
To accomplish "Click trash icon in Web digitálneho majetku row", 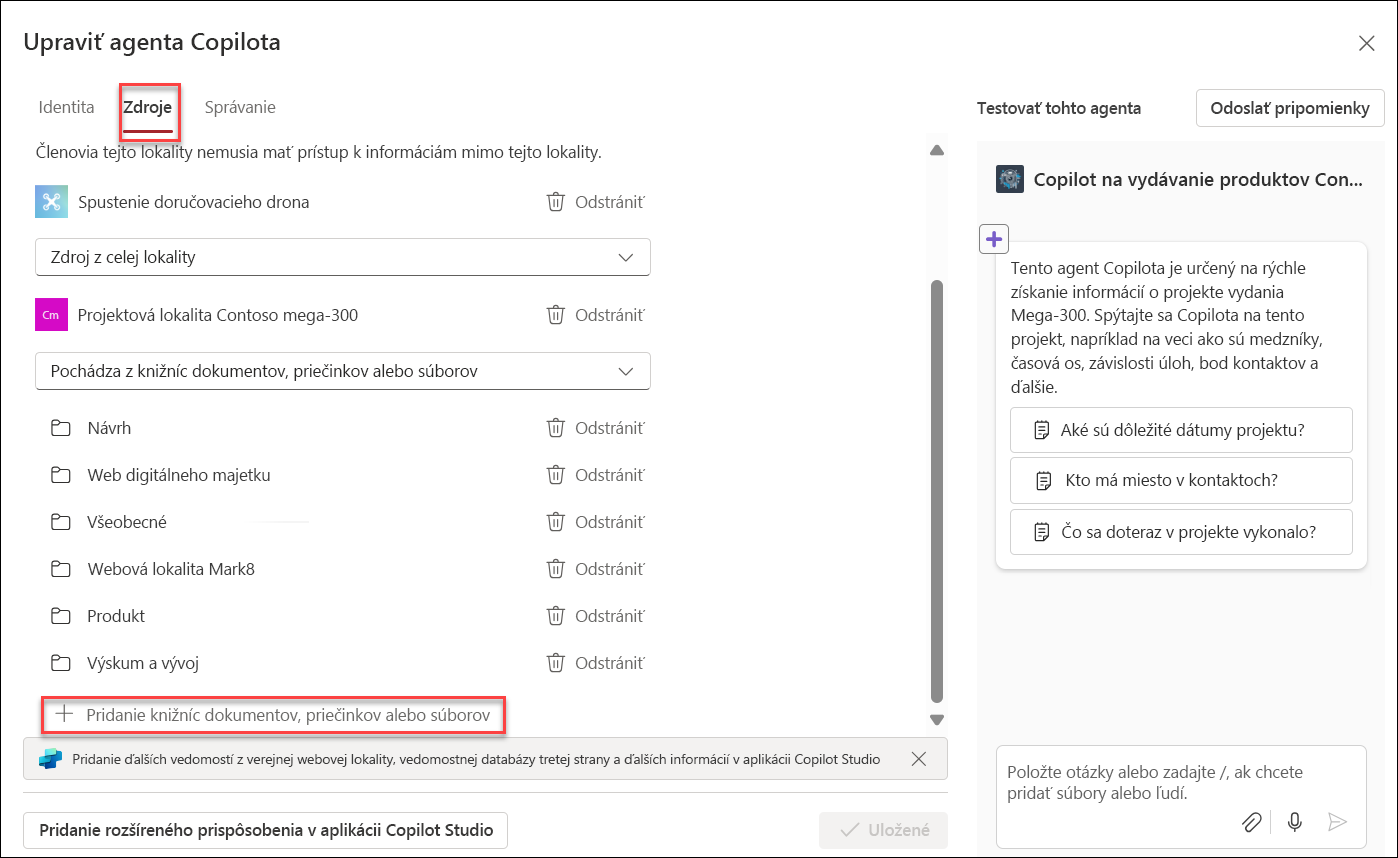I will coord(555,475).
